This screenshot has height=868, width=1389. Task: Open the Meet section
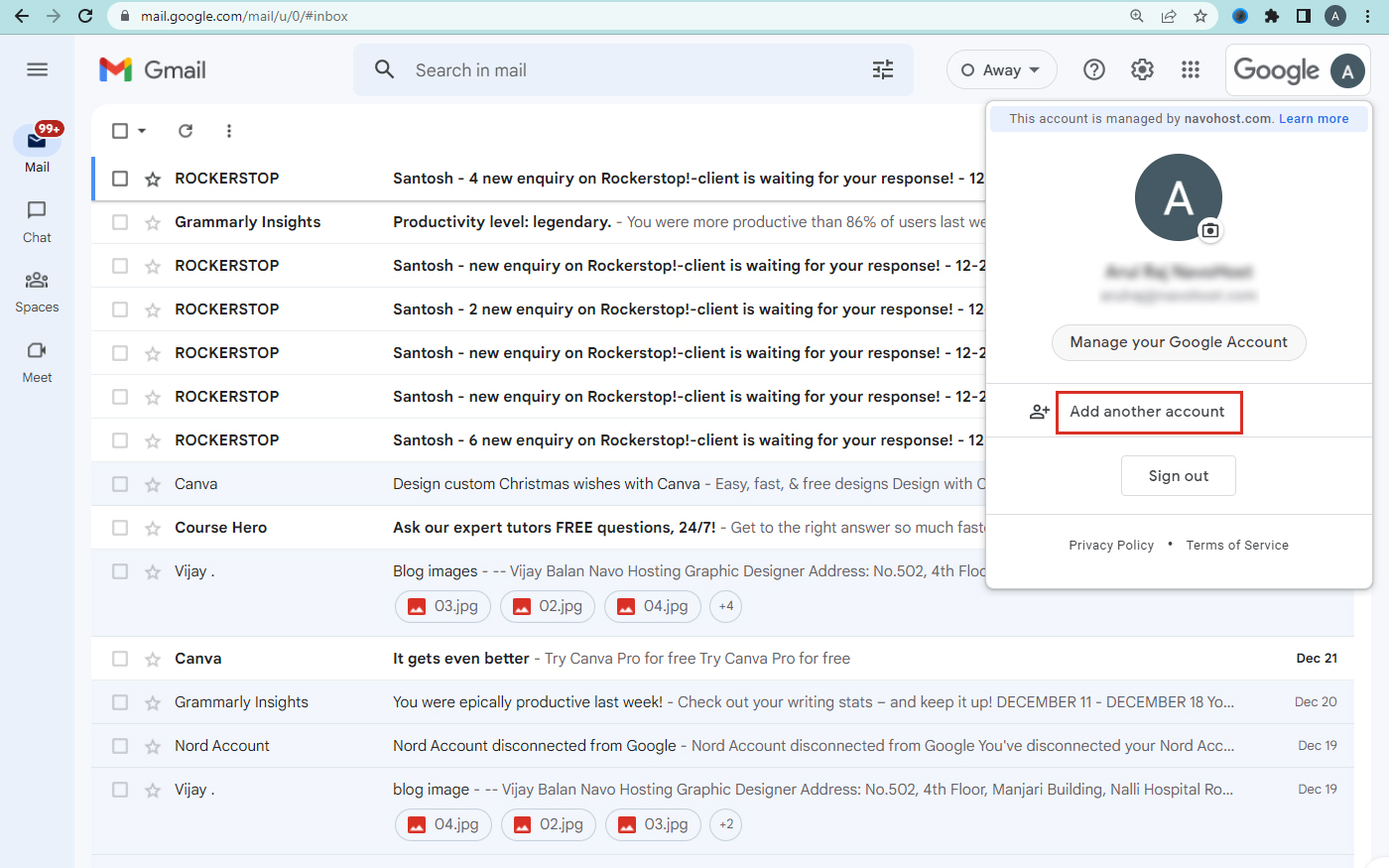pos(37,362)
